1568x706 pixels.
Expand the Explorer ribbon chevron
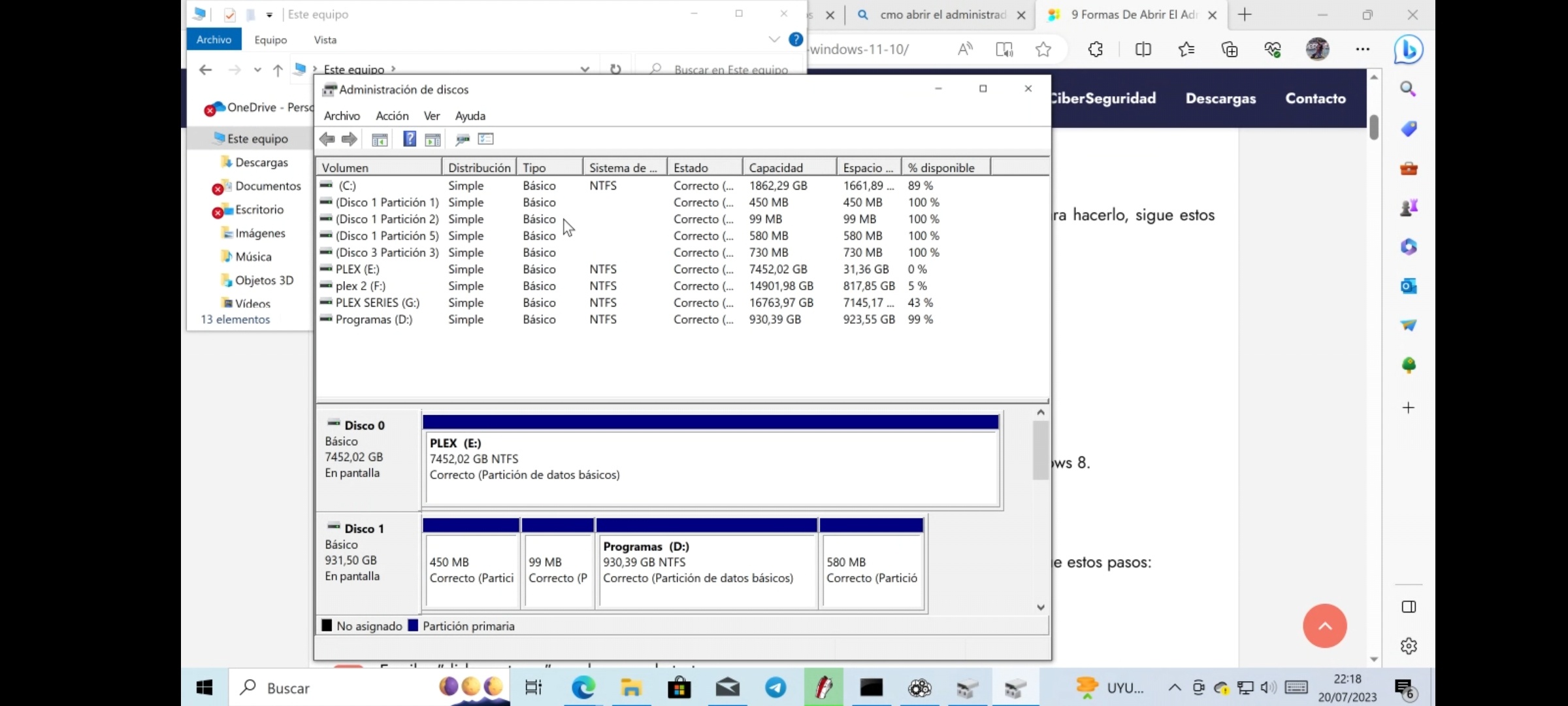pyautogui.click(x=774, y=40)
